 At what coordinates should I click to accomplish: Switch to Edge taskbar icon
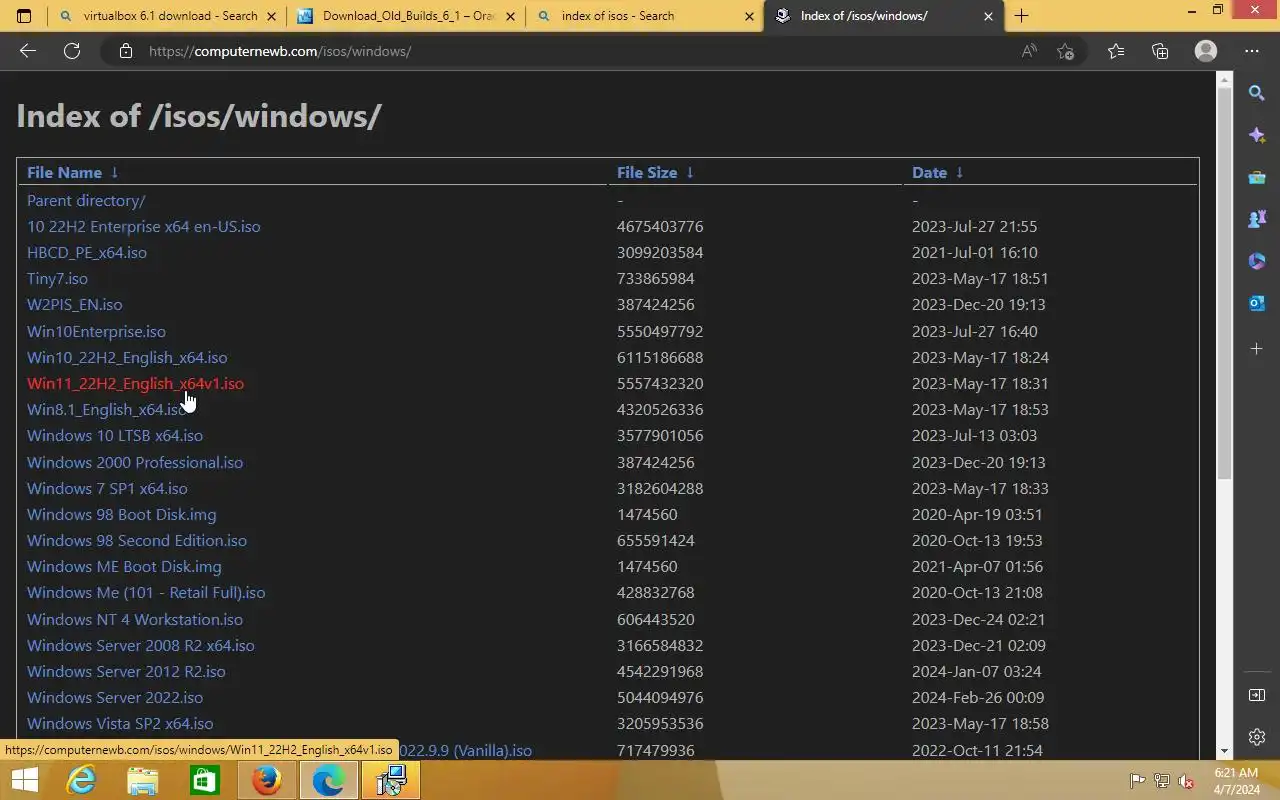[x=329, y=780]
